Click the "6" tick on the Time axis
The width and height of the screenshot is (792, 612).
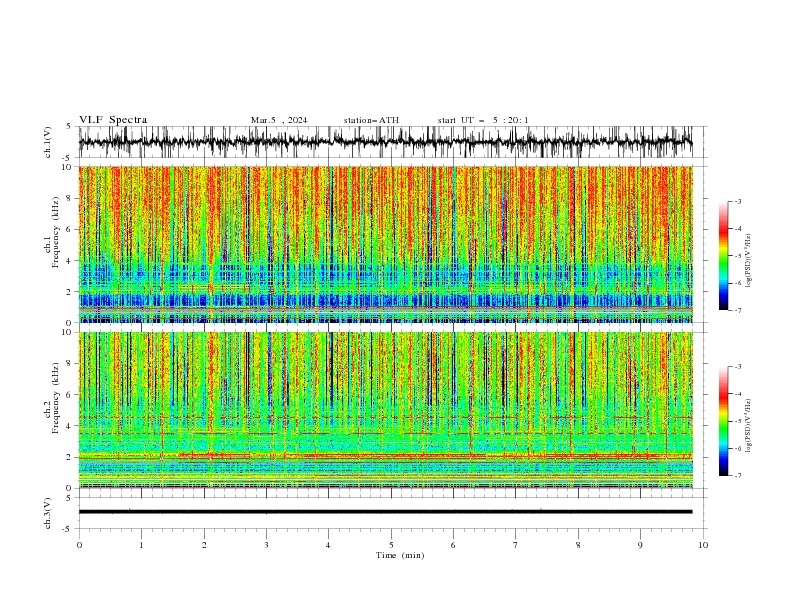(x=453, y=545)
